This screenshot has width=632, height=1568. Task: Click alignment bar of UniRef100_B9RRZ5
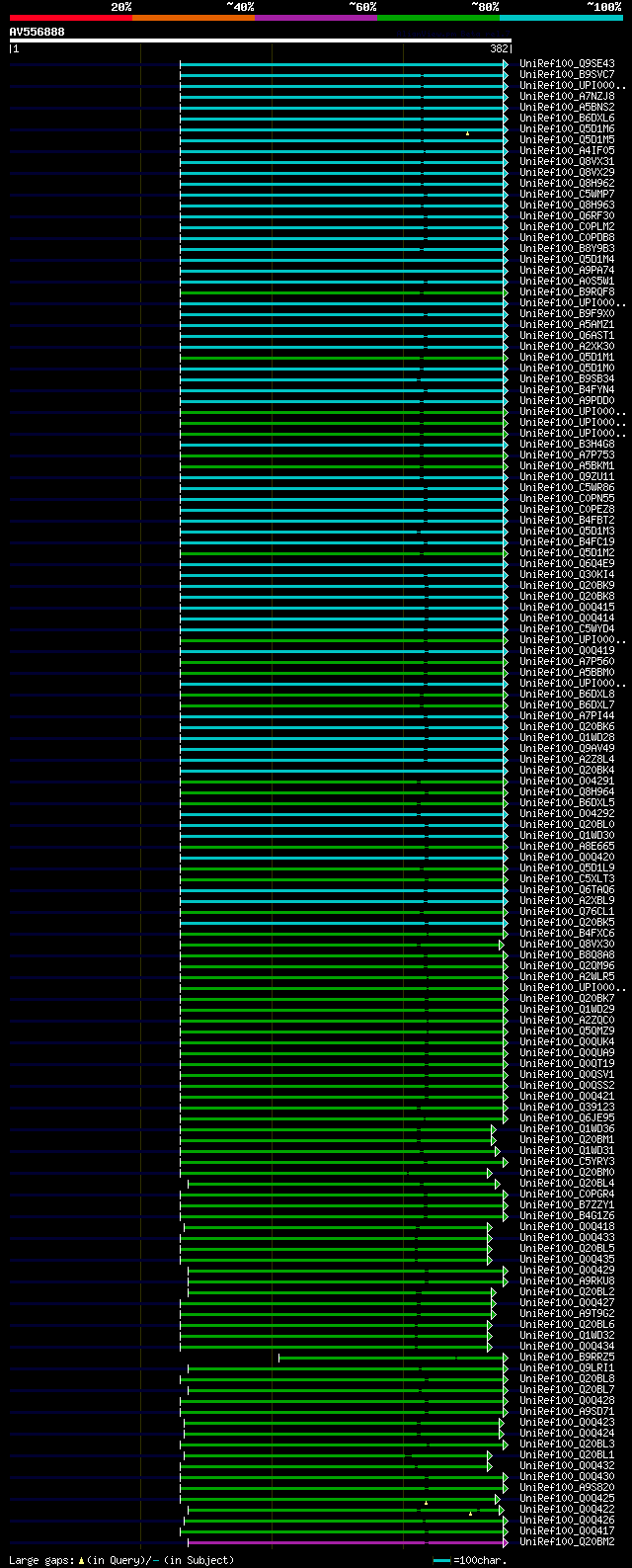pyautogui.click(x=393, y=1358)
